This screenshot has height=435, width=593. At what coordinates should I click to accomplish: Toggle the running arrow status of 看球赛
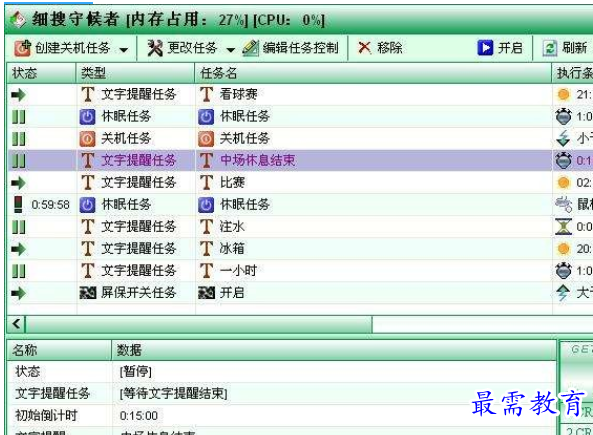coord(18,95)
